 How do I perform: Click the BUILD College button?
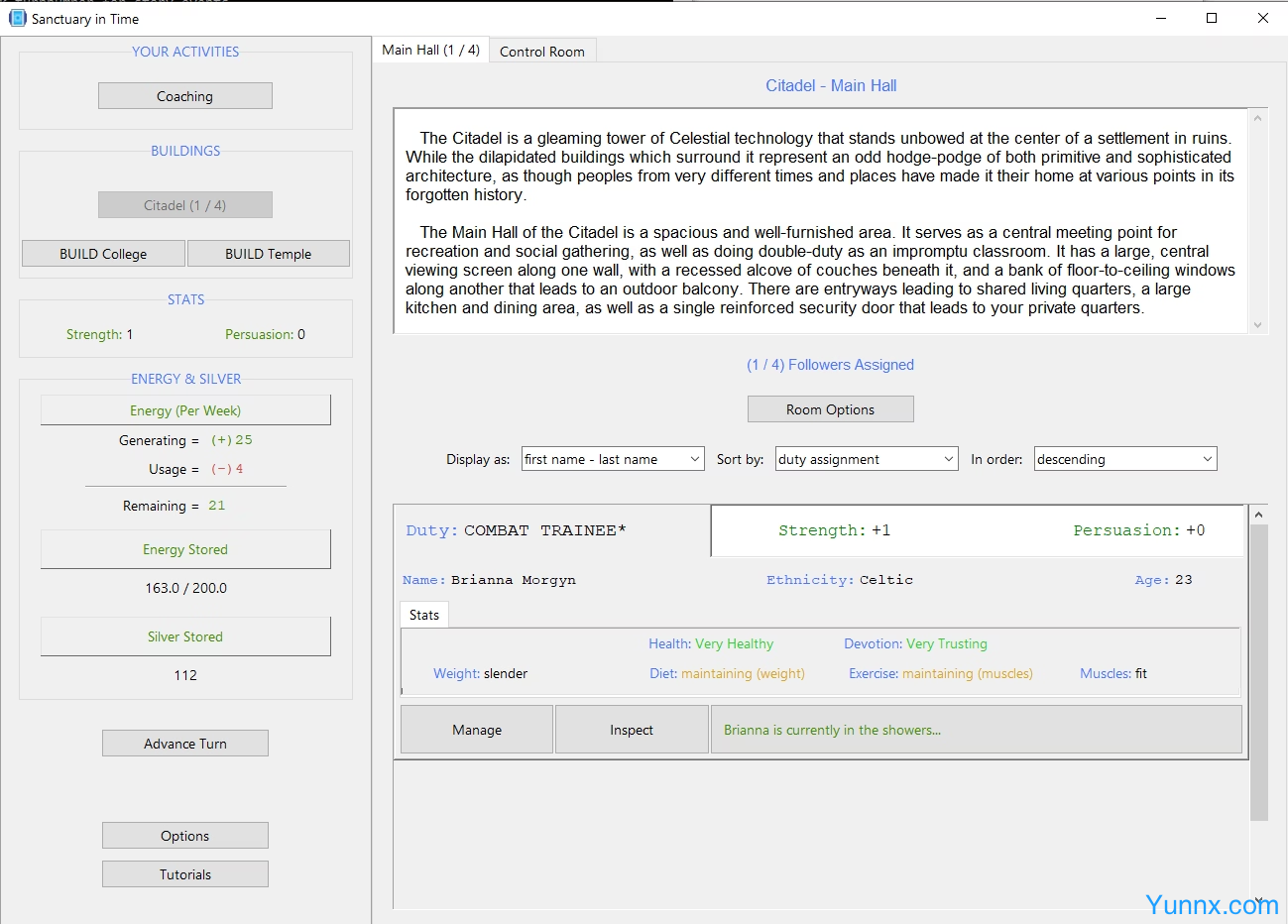103,254
